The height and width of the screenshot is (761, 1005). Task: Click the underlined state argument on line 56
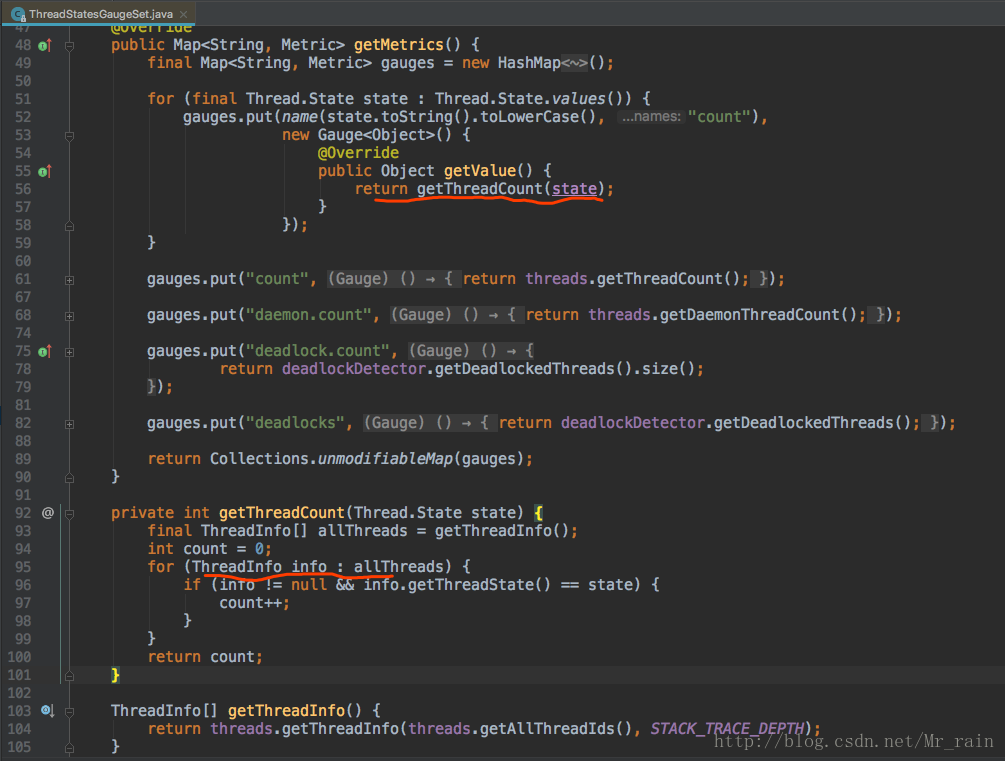point(574,188)
